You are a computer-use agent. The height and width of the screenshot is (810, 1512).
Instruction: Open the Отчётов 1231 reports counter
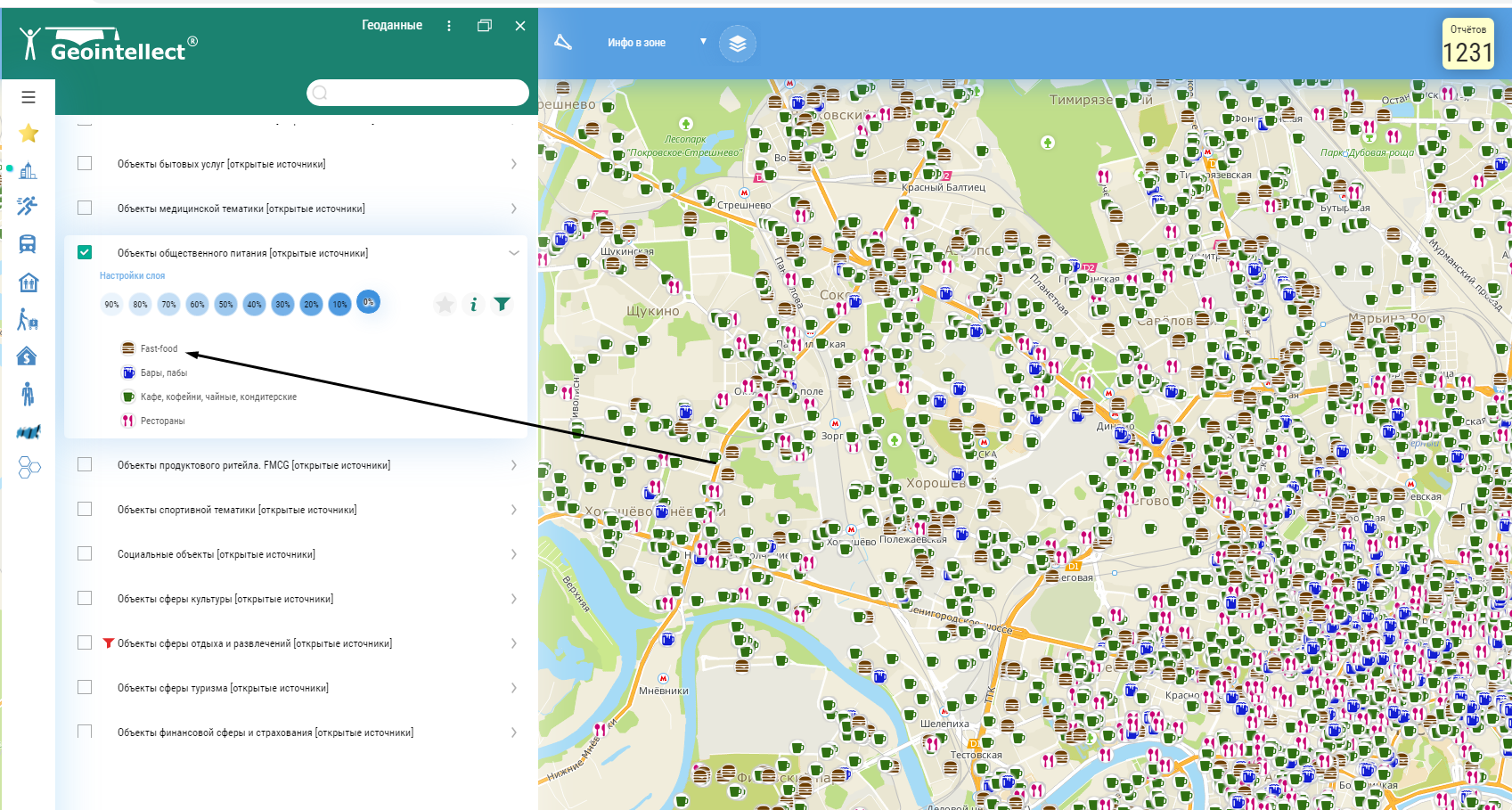[x=1467, y=45]
